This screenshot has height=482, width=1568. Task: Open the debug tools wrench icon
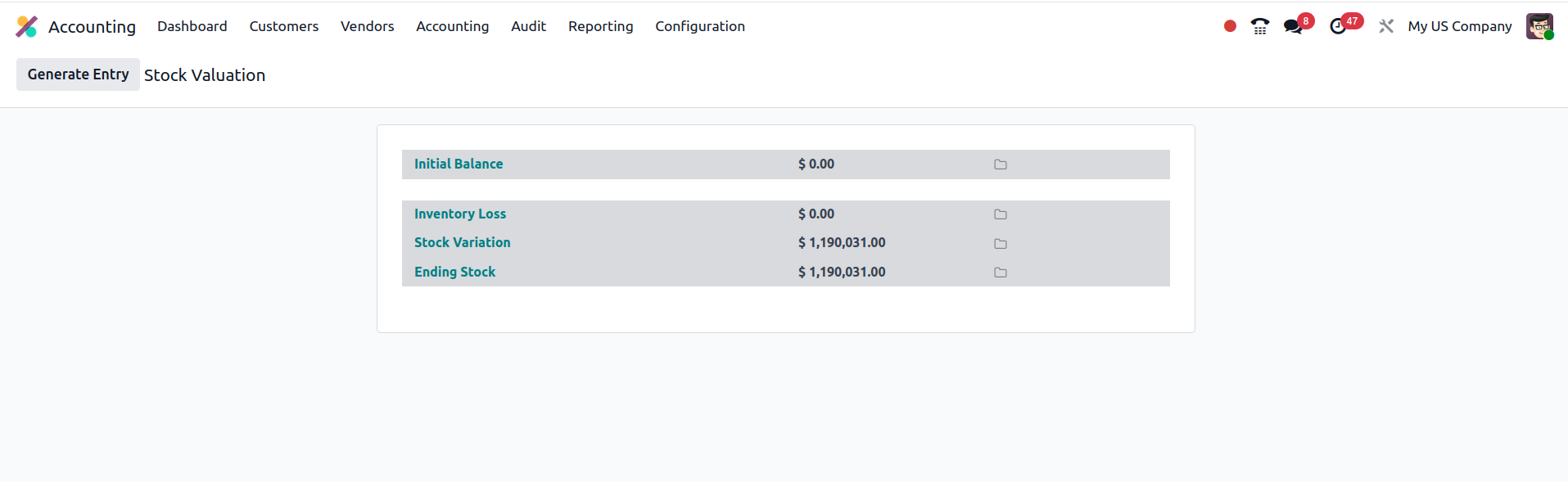coord(1385,26)
